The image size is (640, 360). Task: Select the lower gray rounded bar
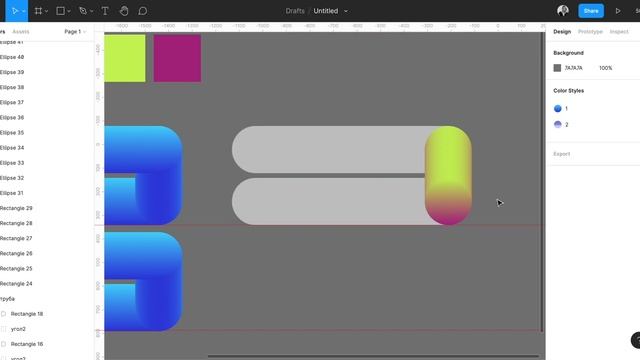(x=329, y=201)
